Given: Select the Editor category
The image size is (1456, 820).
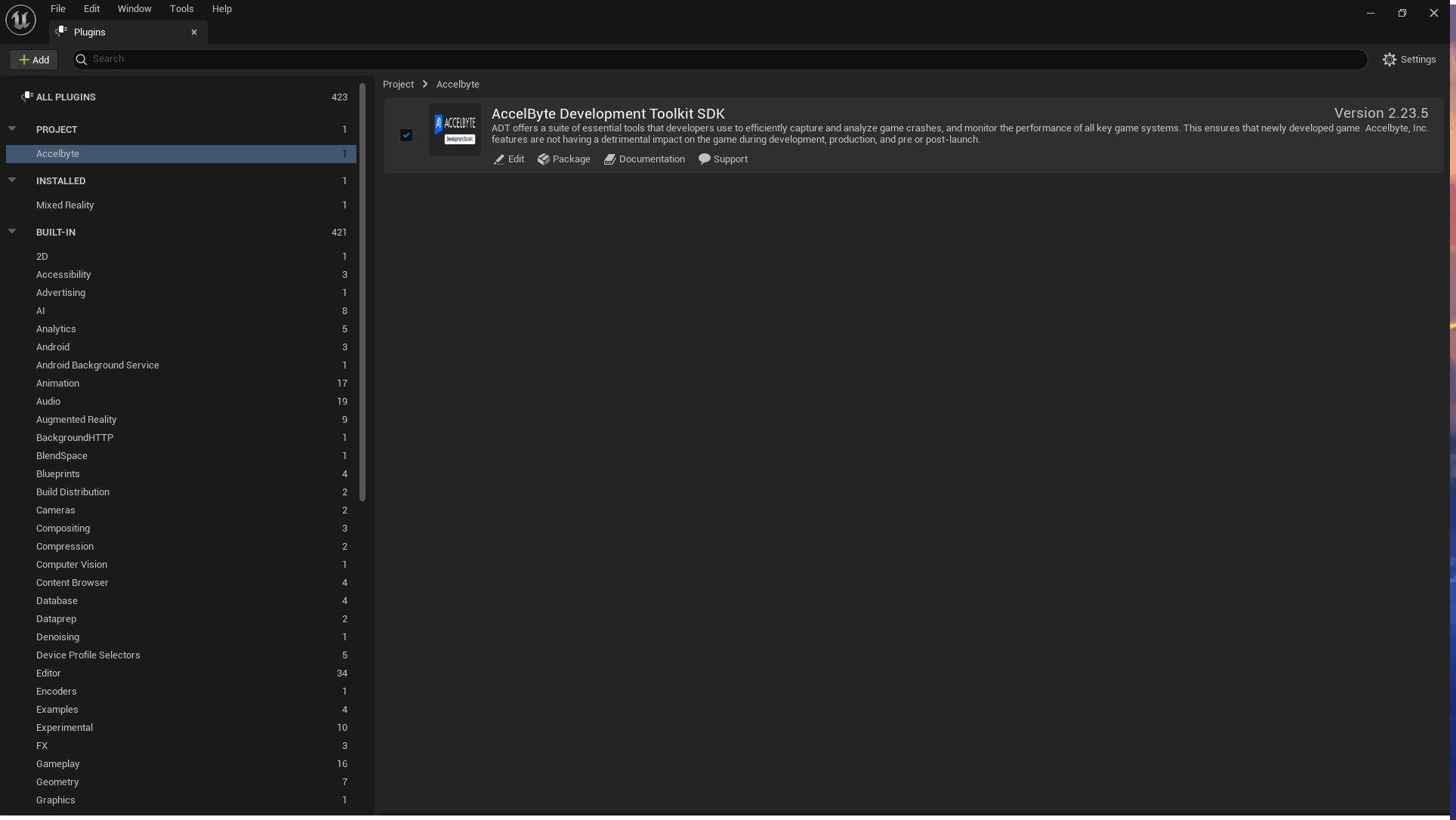Looking at the screenshot, I should 181,673.
